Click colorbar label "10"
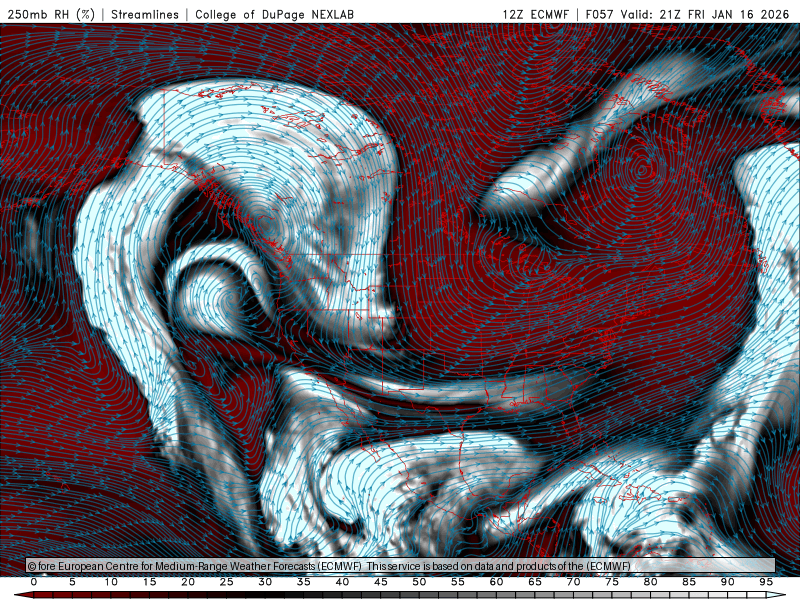The width and height of the screenshot is (800, 600). [x=111, y=582]
